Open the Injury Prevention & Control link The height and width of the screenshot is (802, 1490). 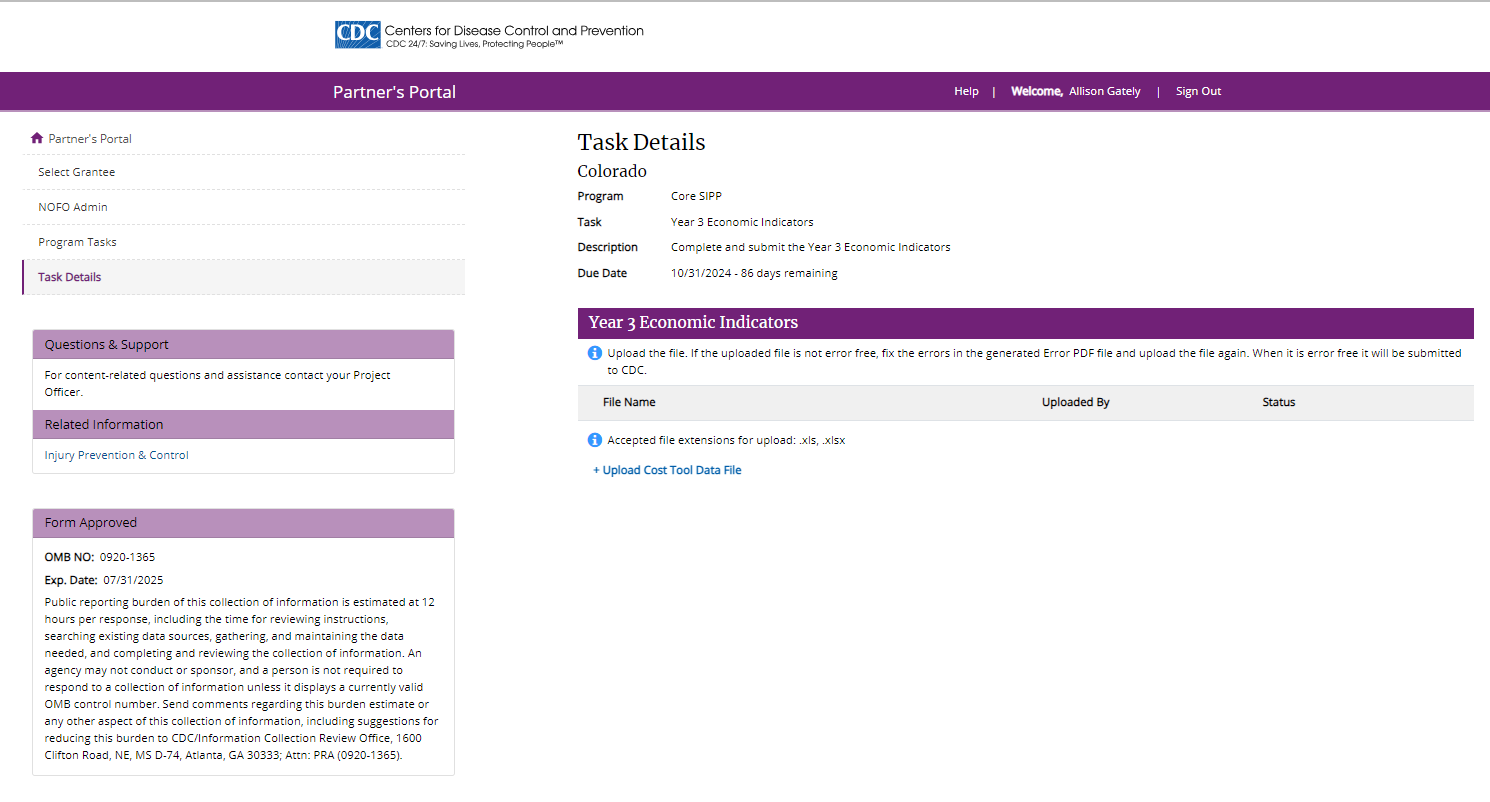[117, 455]
